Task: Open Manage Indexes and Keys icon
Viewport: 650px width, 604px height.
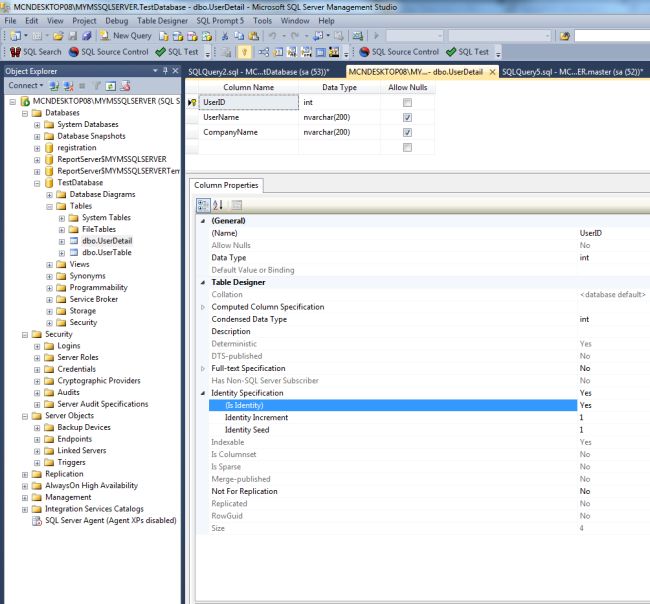Action: tap(278, 52)
